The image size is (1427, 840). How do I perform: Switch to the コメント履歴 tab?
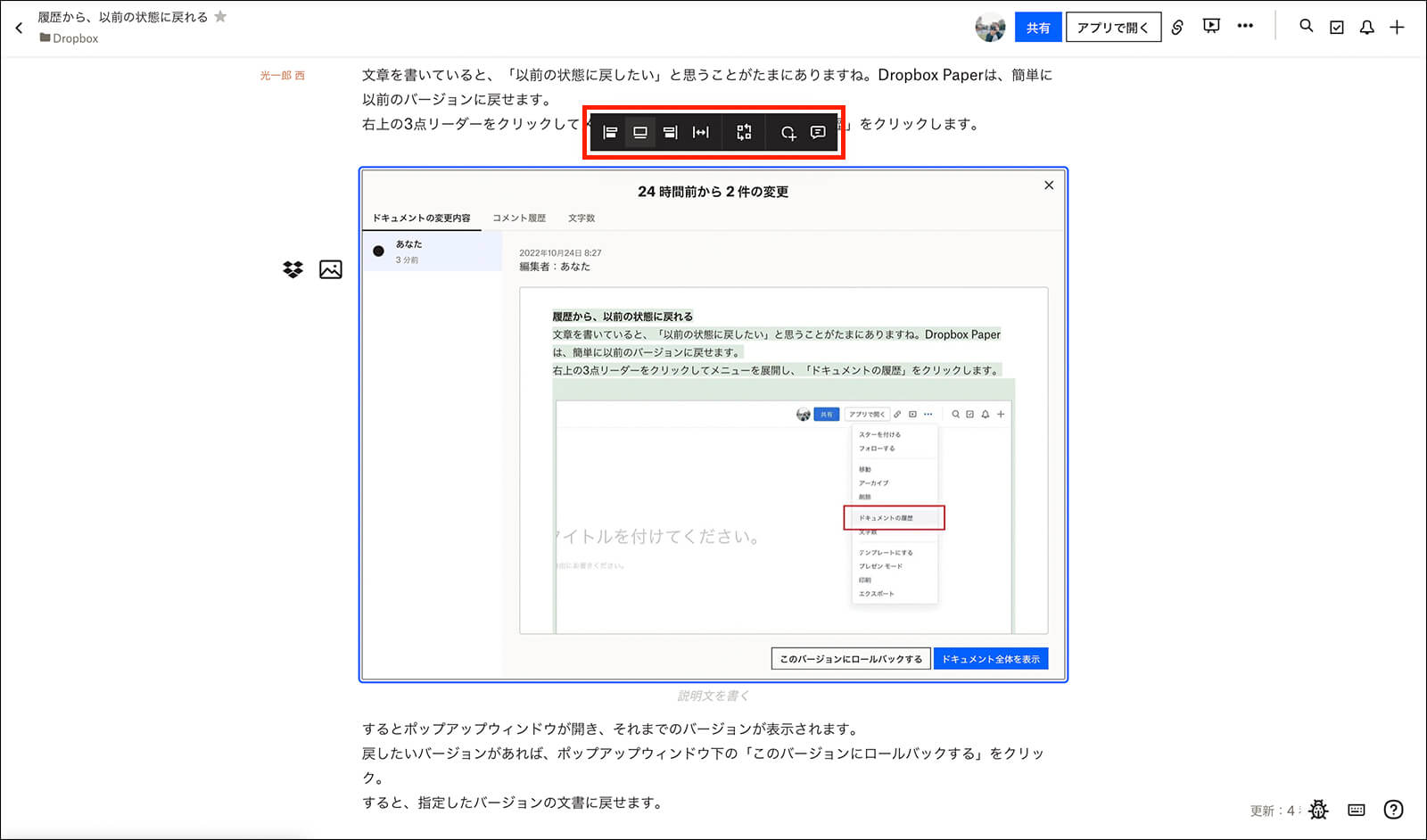pos(519,218)
